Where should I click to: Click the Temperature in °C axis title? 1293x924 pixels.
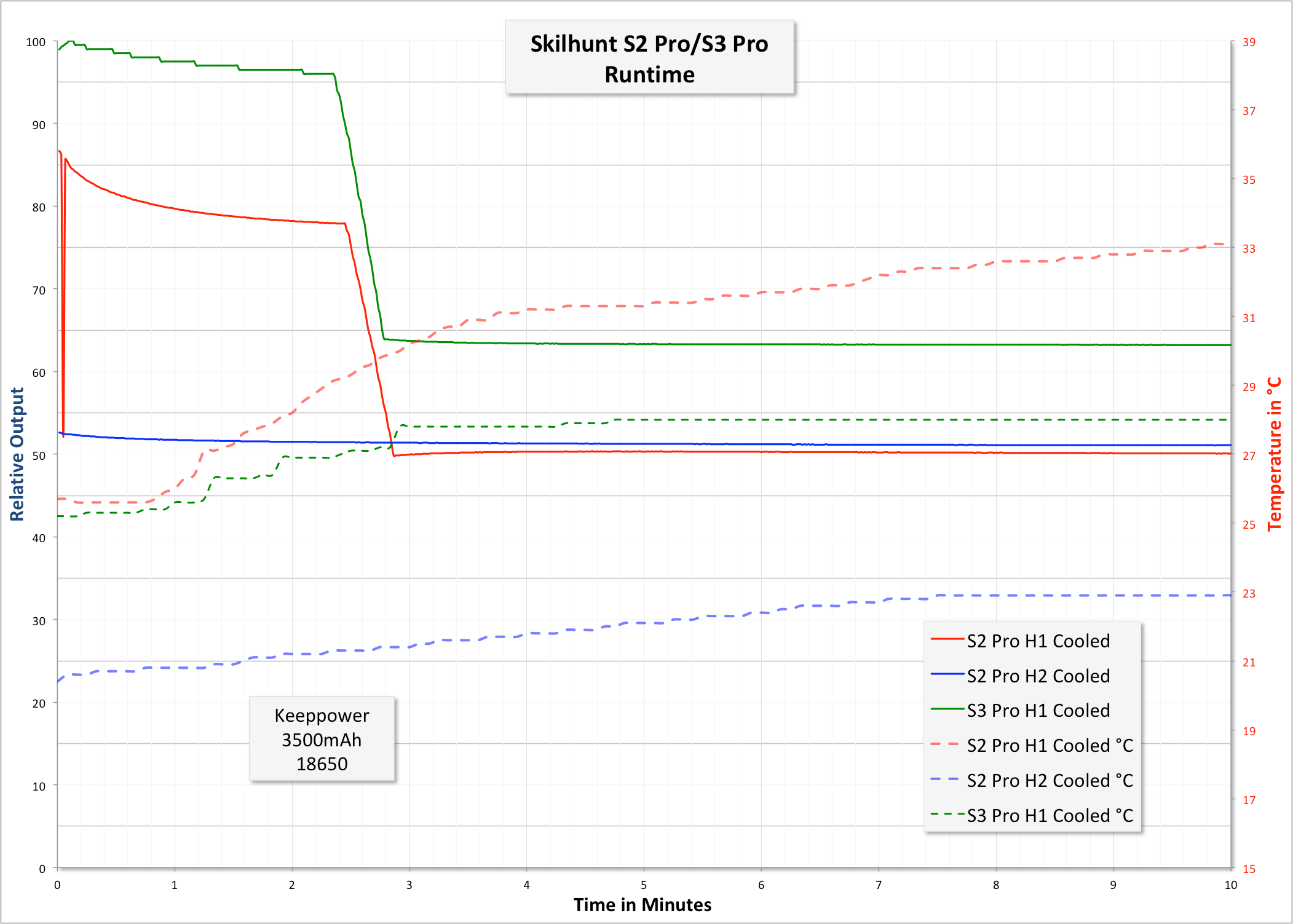tap(1275, 454)
